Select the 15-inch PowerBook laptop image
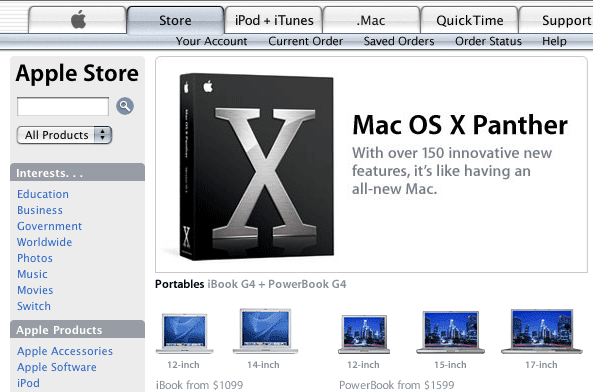Image resolution: width=593 pixels, height=392 pixels. point(450,332)
